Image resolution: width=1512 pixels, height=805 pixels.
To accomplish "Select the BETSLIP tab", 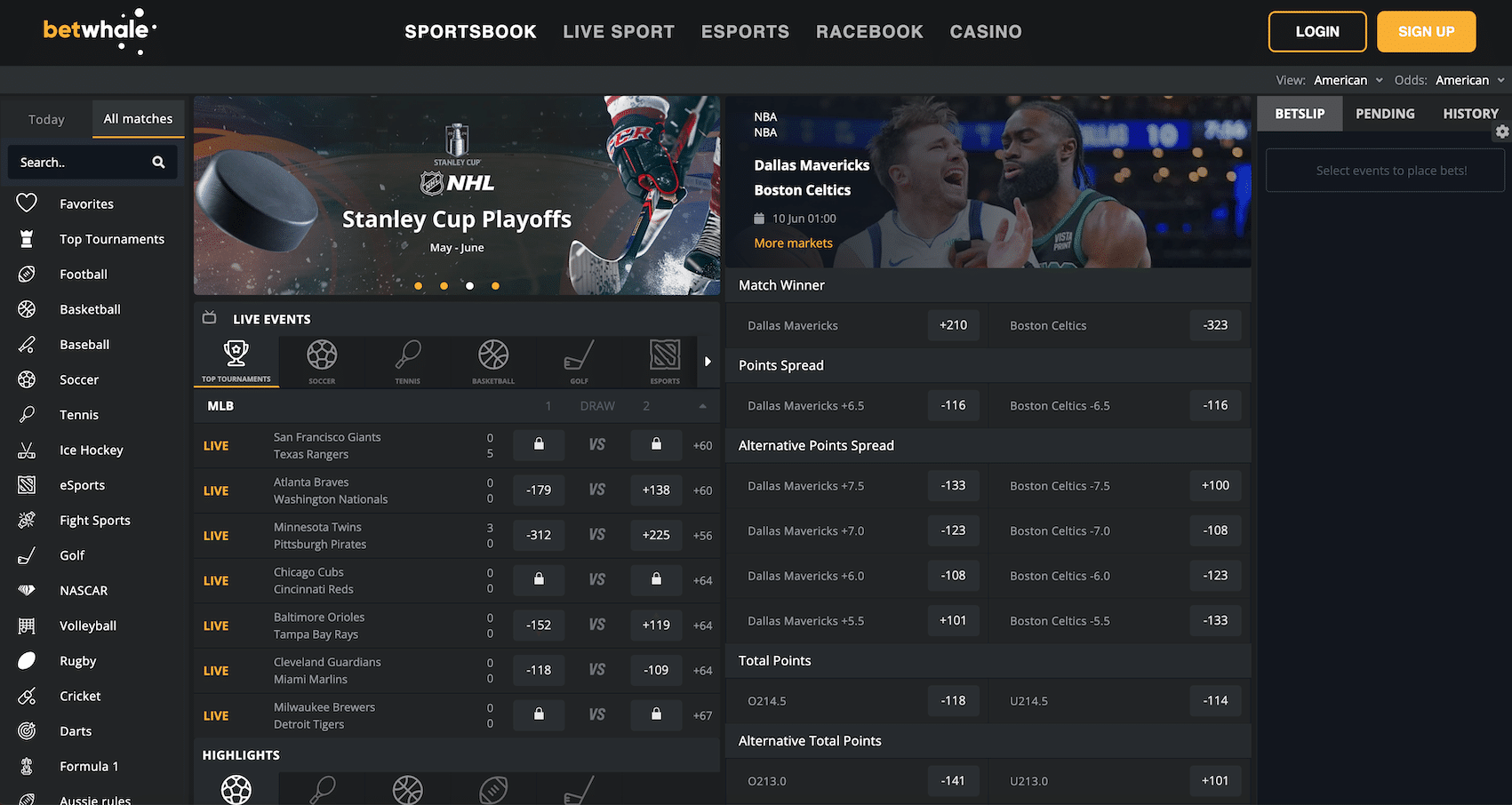I will pos(1300,114).
